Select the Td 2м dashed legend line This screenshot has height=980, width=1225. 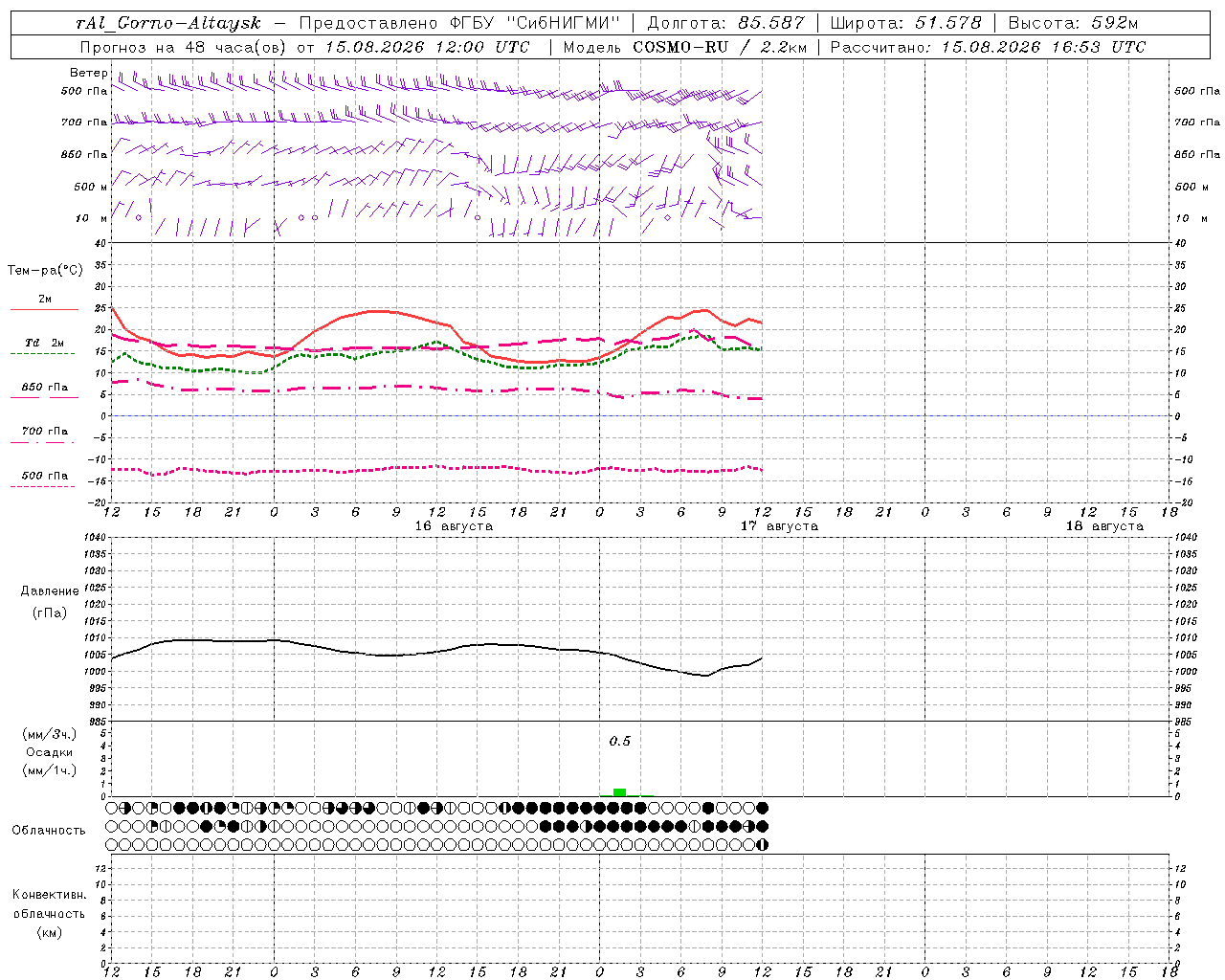pyautogui.click(x=44, y=353)
